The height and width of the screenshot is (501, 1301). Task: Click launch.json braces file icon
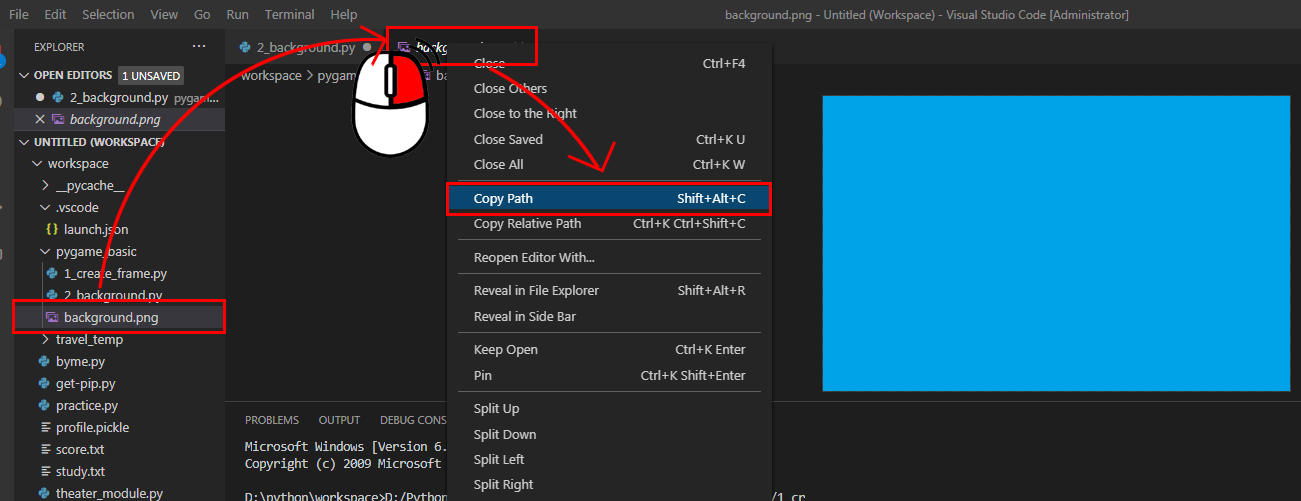(x=52, y=229)
